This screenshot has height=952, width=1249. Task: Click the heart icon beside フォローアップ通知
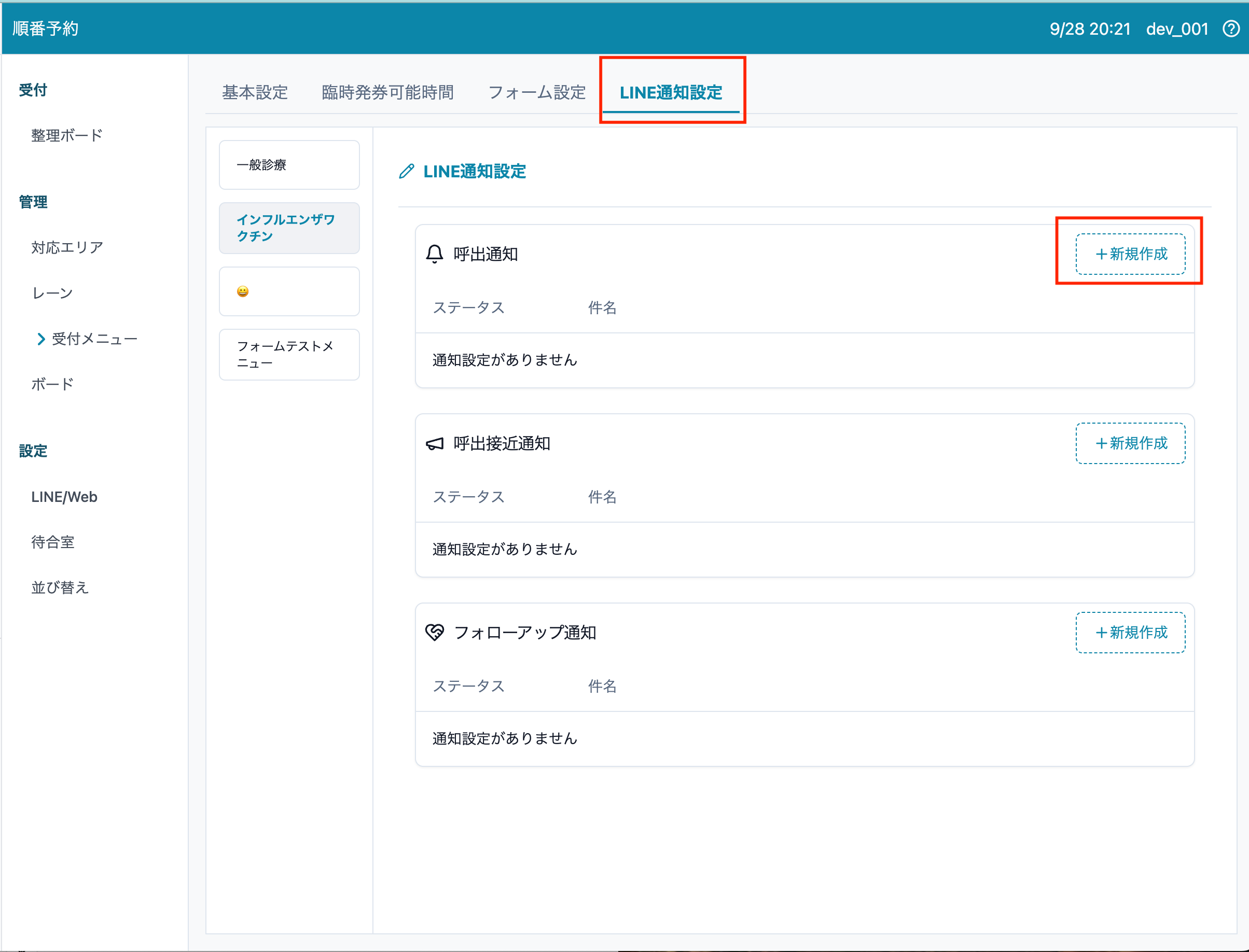pos(434,633)
